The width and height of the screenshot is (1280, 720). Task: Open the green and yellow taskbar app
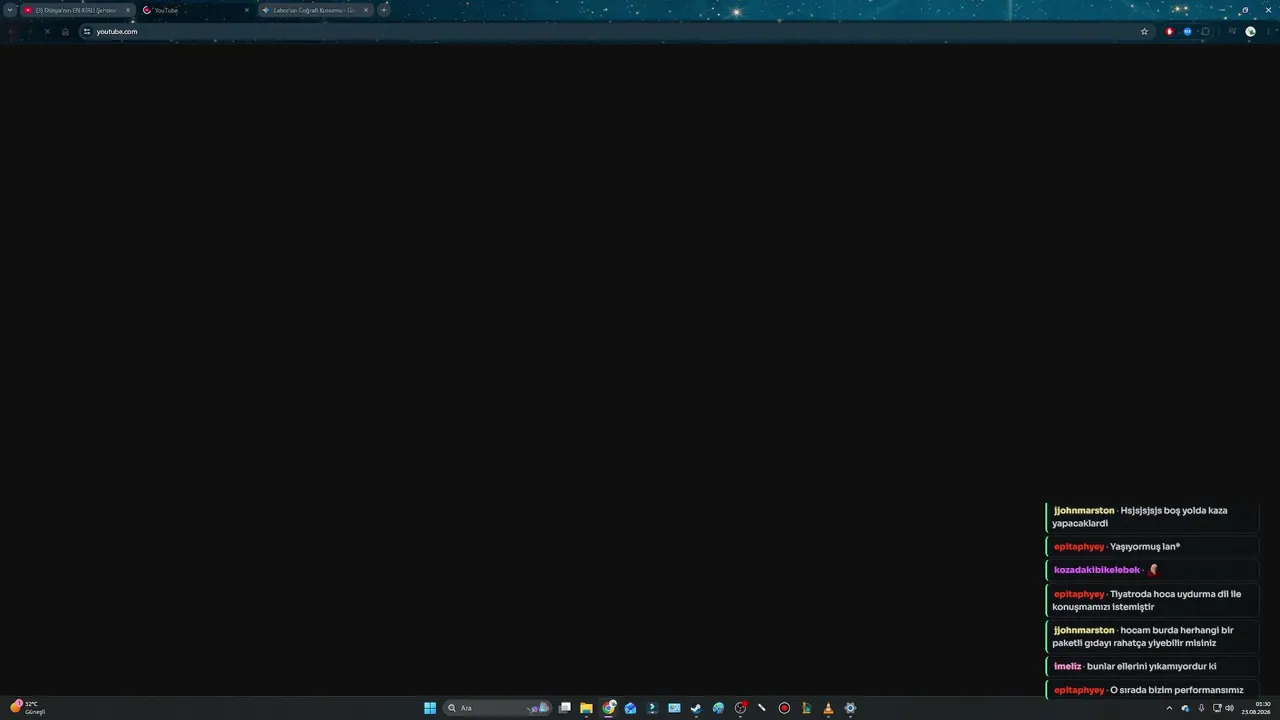[x=806, y=708]
